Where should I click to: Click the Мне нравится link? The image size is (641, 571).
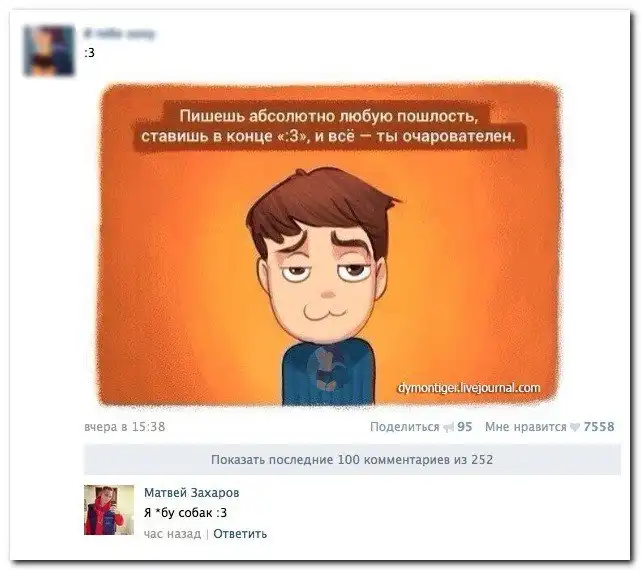526,427
